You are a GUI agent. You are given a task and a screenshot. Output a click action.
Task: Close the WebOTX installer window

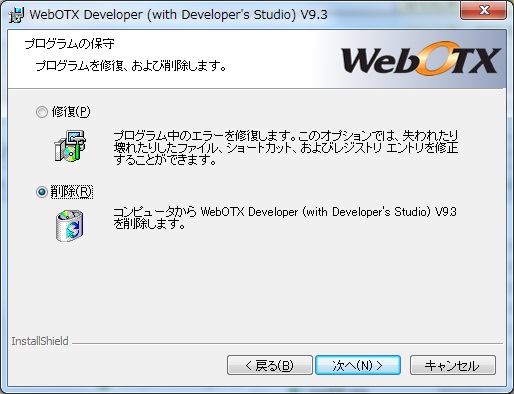pos(484,10)
